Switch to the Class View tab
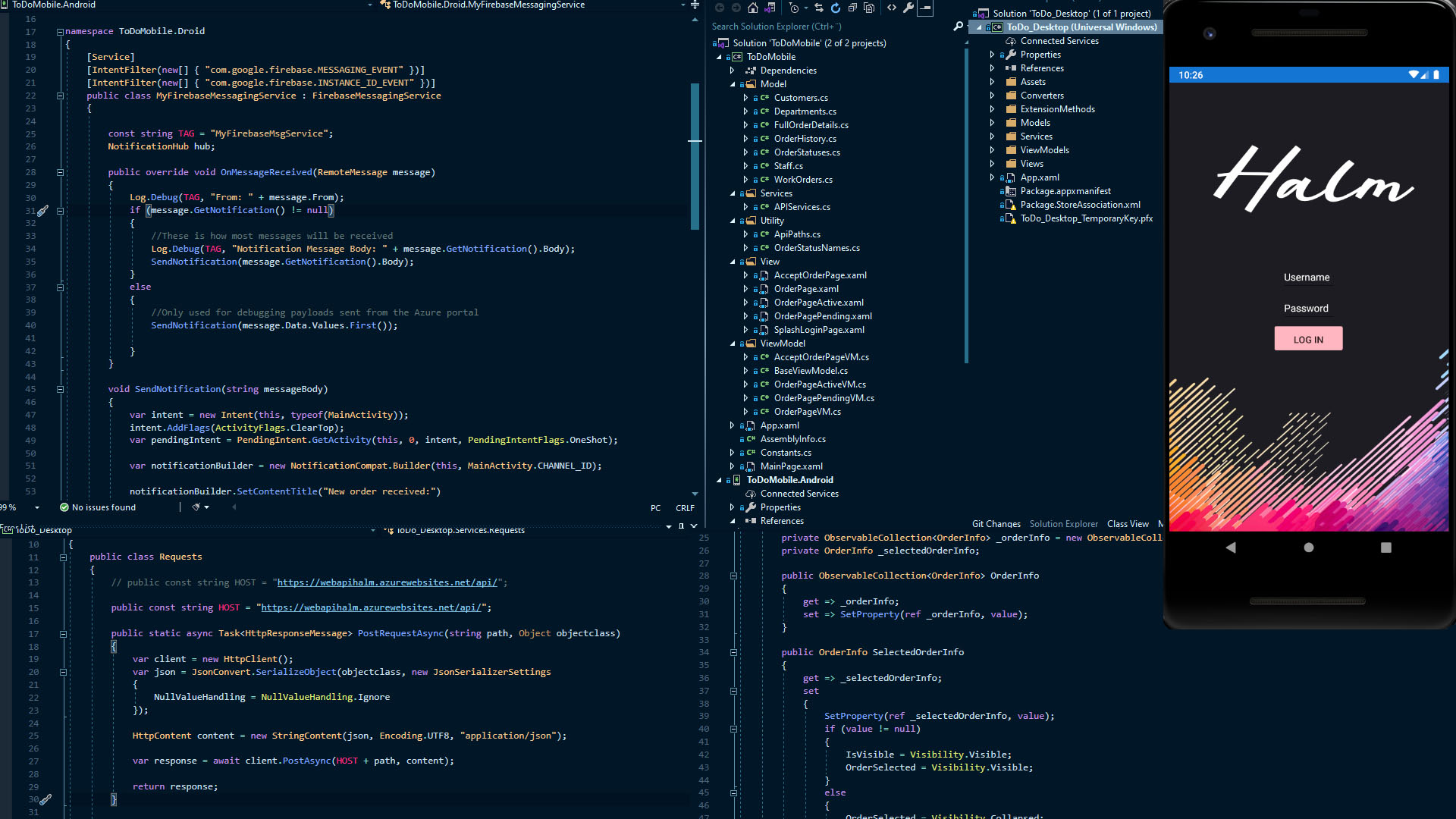The height and width of the screenshot is (819, 1456). (1127, 524)
